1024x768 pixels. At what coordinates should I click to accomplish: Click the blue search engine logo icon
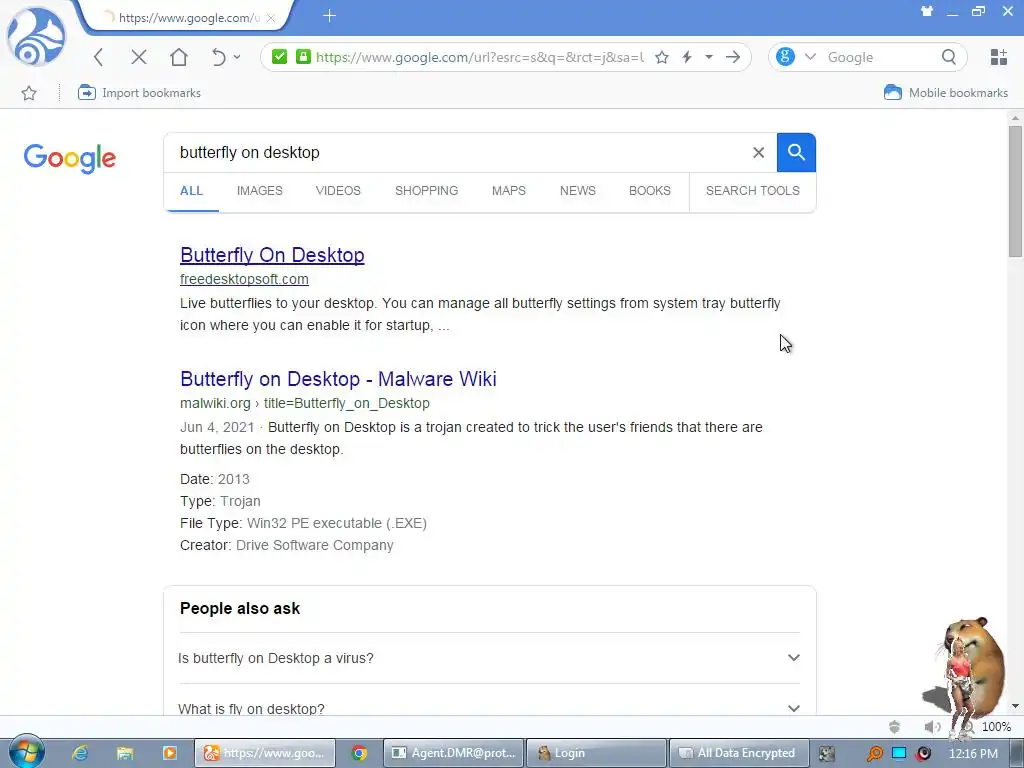[x=786, y=57]
